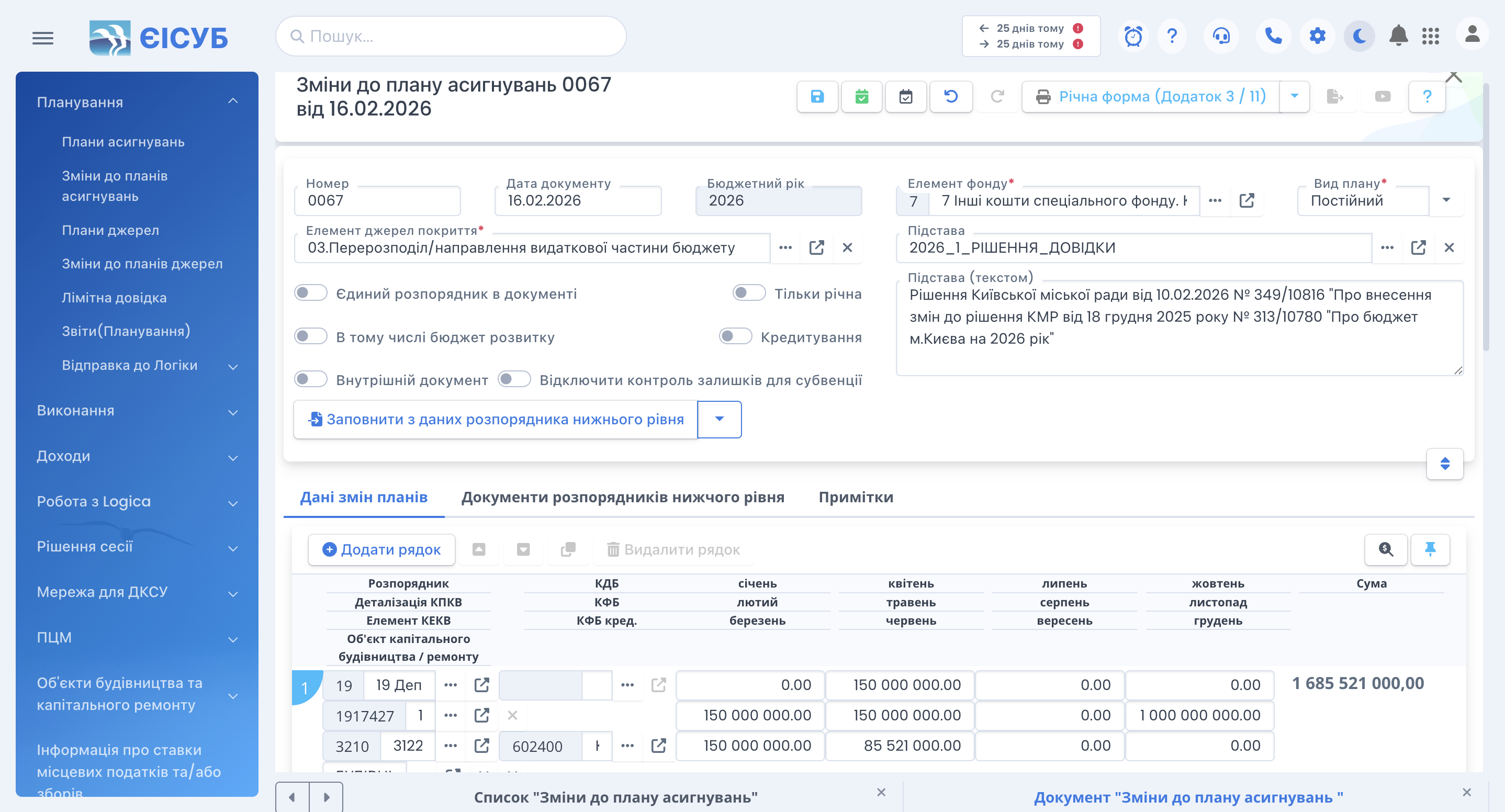Image resolution: width=1505 pixels, height=812 pixels.
Task: Click the ЄІСУБ logo
Action: [159, 38]
